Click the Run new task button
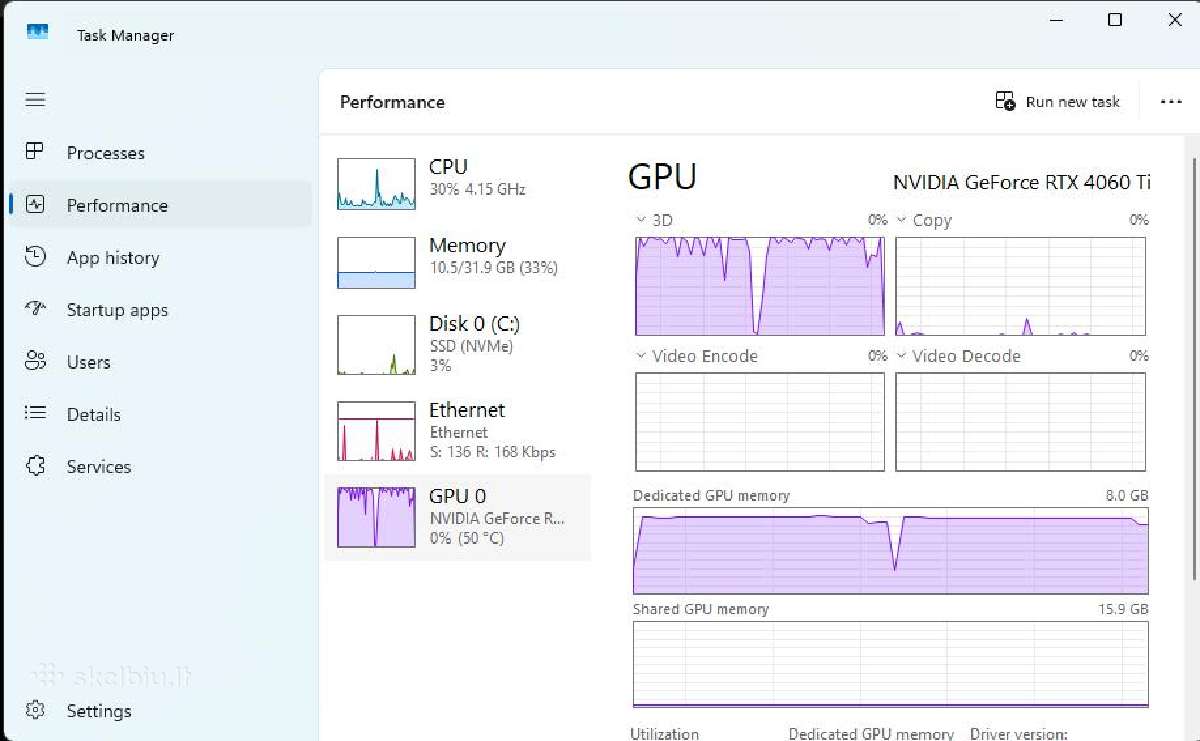Screen dimensions: 1200x741 (1058, 102)
